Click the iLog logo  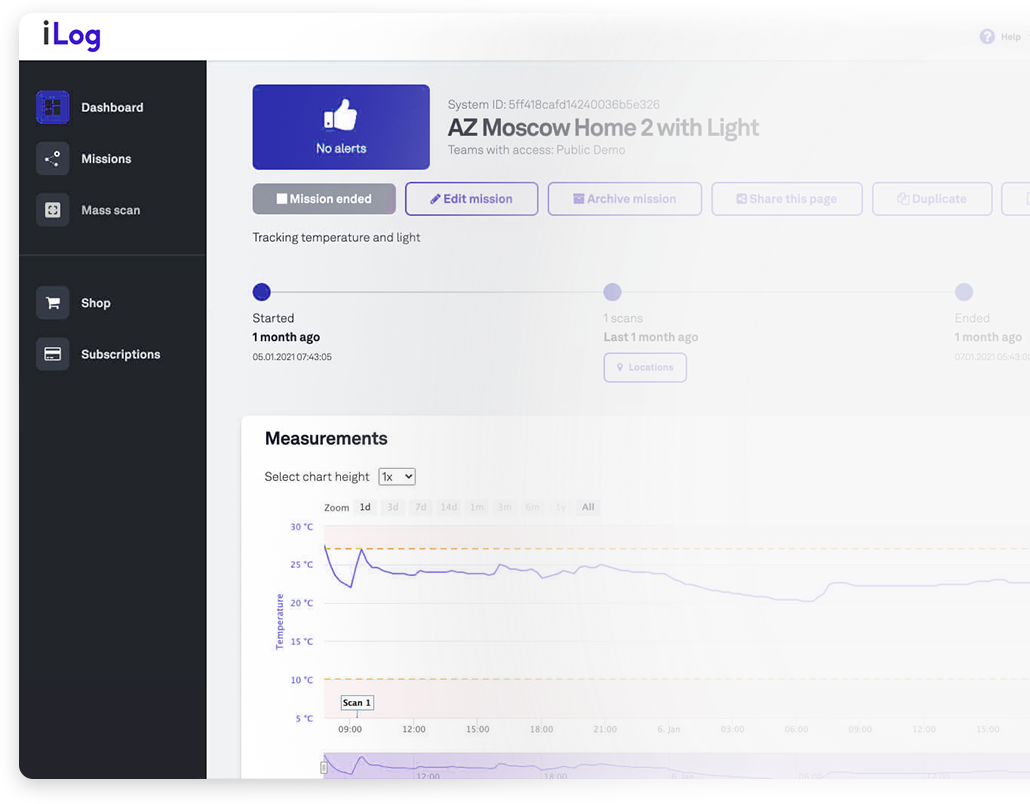(x=71, y=36)
